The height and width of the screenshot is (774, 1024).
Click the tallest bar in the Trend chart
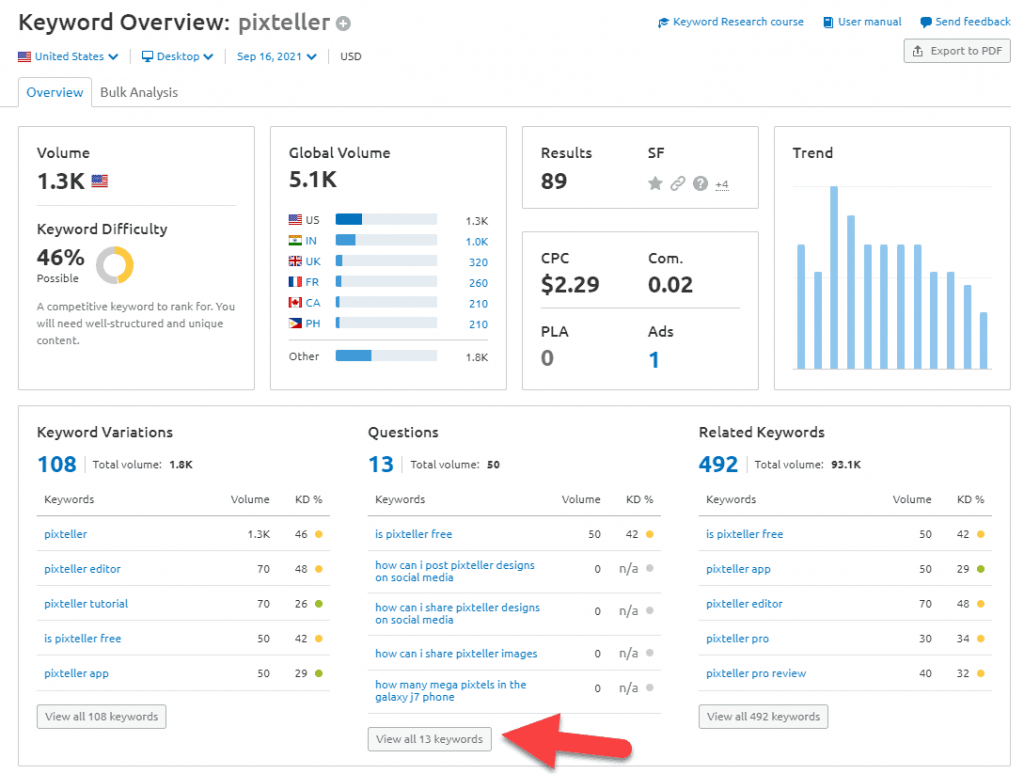[834, 278]
